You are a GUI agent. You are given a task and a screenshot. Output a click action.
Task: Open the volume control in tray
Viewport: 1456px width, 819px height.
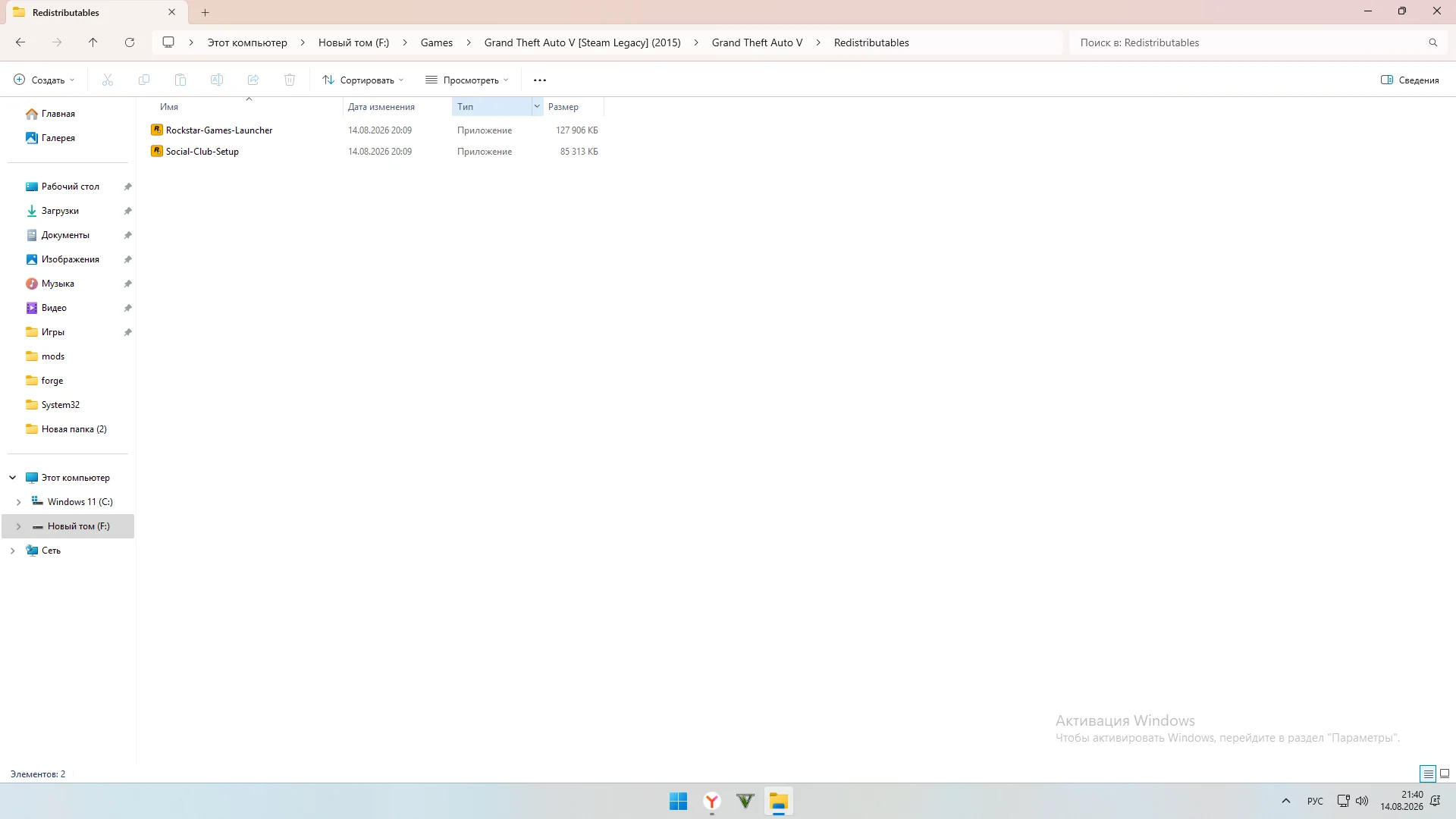[1362, 801]
